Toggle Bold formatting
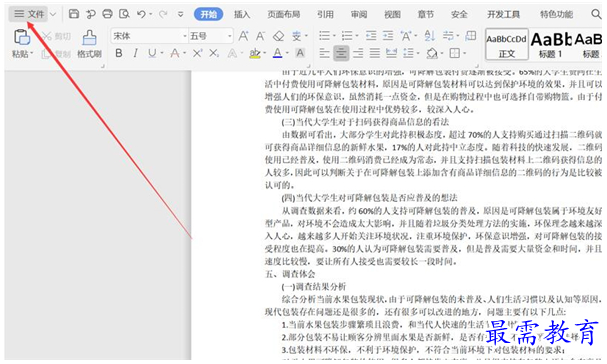The height and width of the screenshot is (364, 607). click(119, 53)
